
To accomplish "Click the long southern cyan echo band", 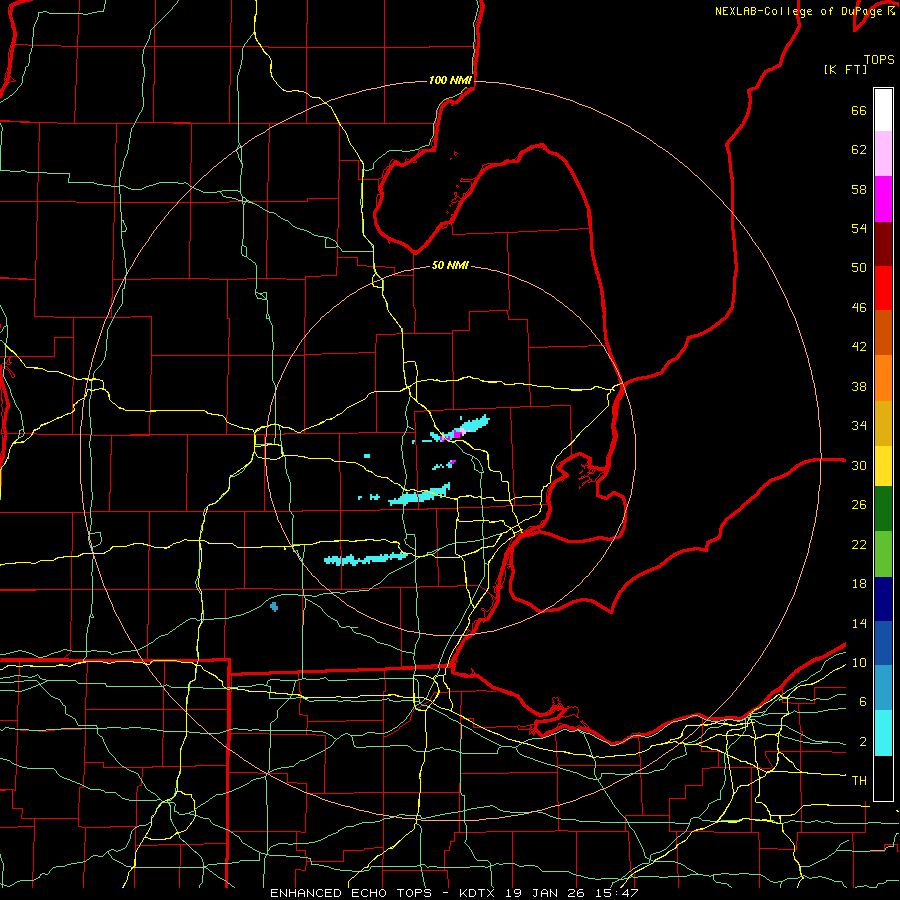I will tap(366, 558).
